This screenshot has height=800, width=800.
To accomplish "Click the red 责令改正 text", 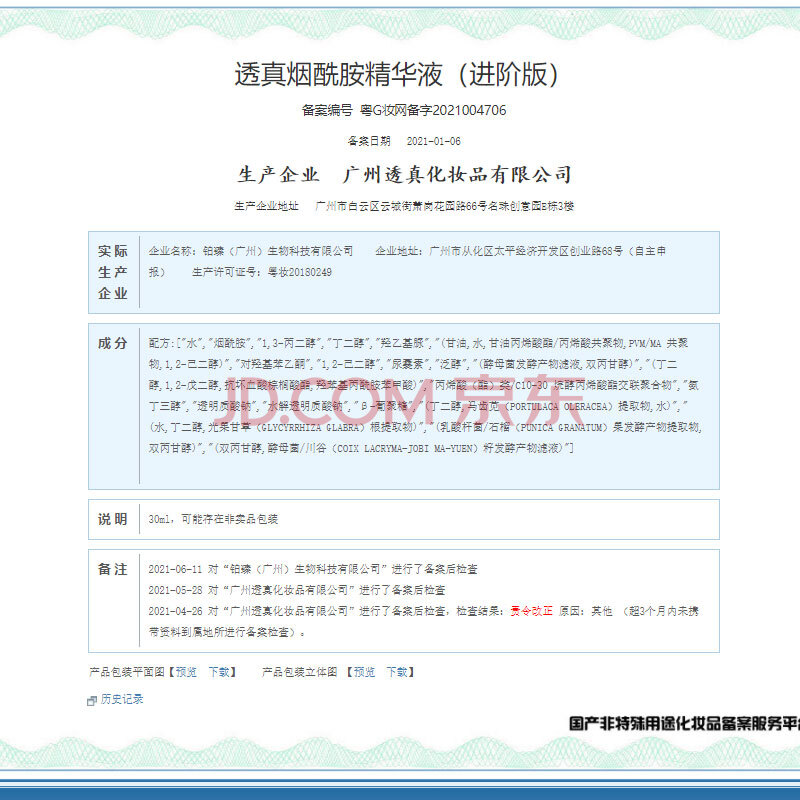I will [x=530, y=608].
